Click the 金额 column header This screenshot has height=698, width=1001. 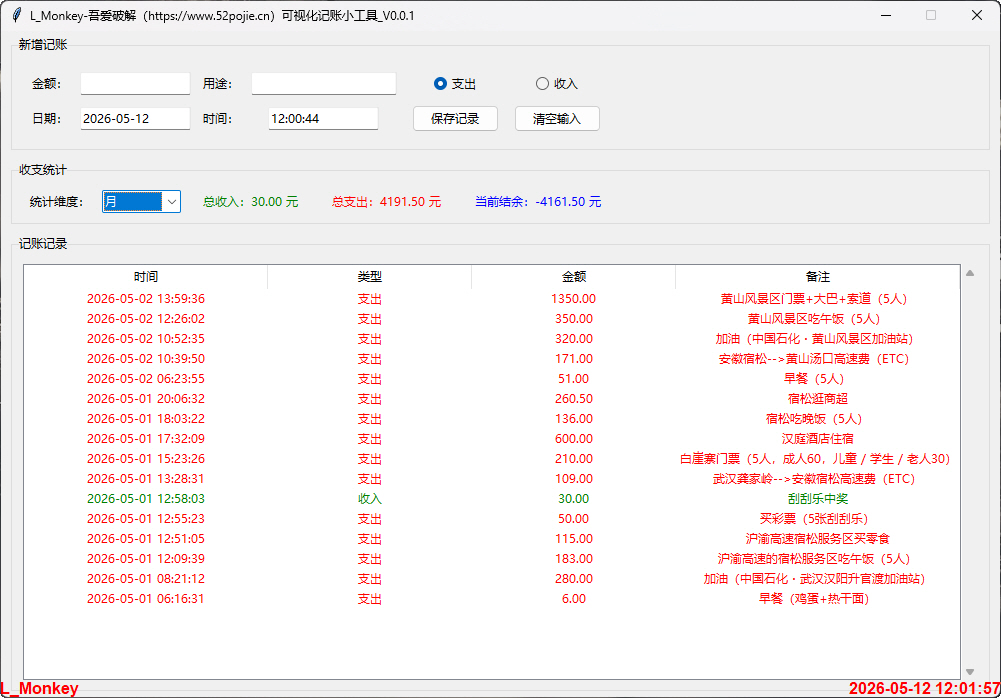click(x=573, y=277)
